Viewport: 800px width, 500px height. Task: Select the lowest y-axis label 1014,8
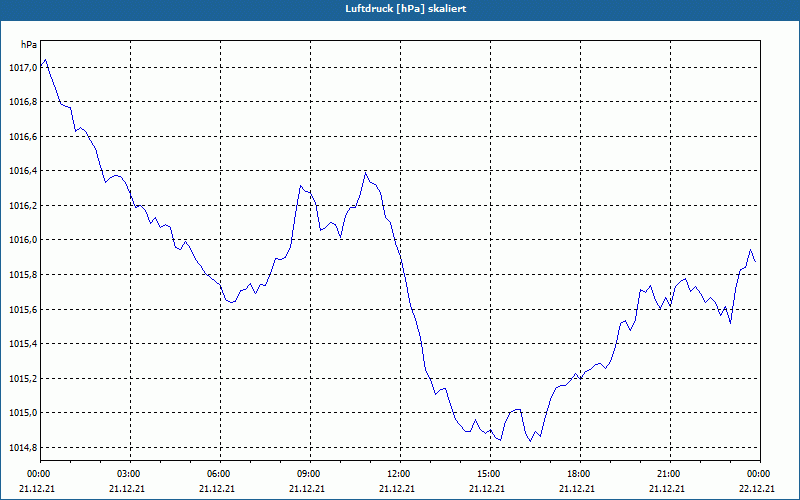23,447
